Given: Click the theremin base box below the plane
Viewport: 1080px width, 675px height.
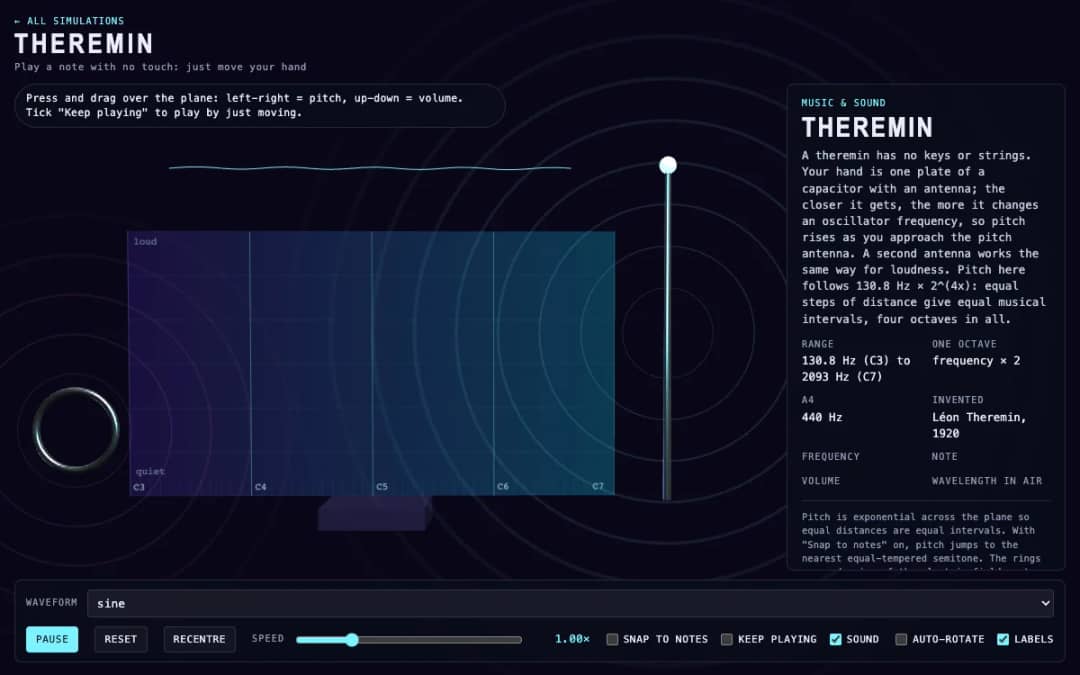Looking at the screenshot, I should tap(375, 513).
